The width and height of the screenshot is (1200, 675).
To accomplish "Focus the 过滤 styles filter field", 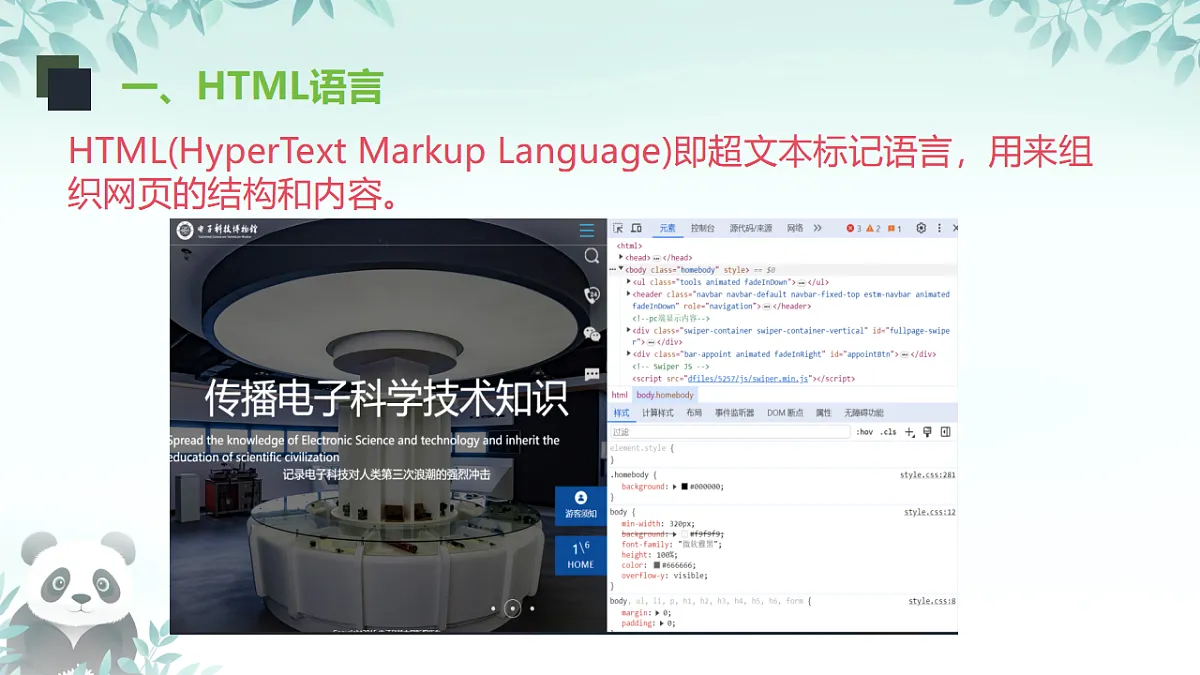I will point(730,432).
